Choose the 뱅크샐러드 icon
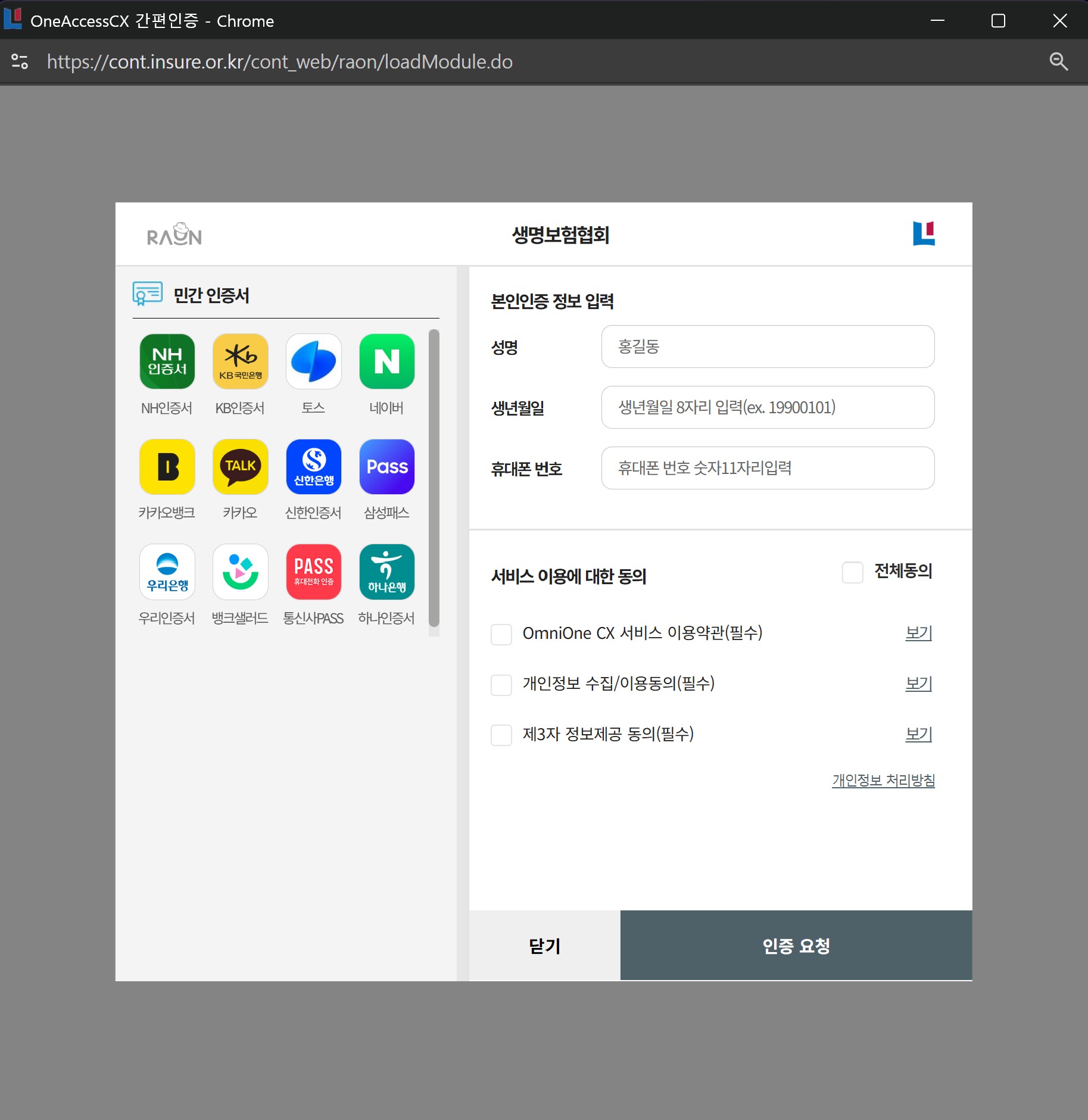 click(241, 572)
